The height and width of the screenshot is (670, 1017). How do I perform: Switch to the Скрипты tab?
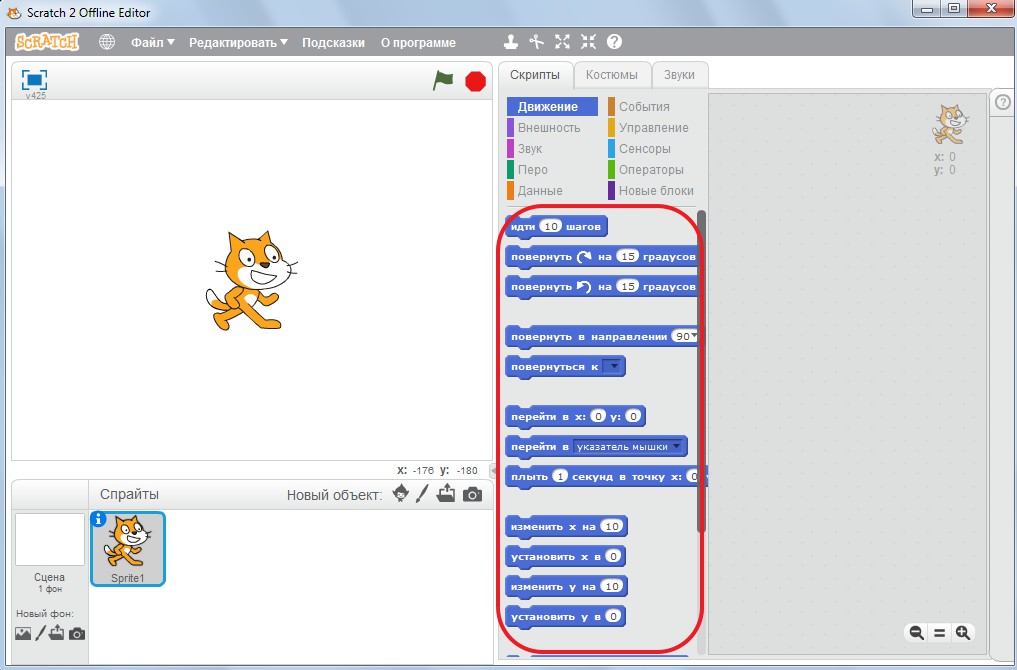[535, 75]
